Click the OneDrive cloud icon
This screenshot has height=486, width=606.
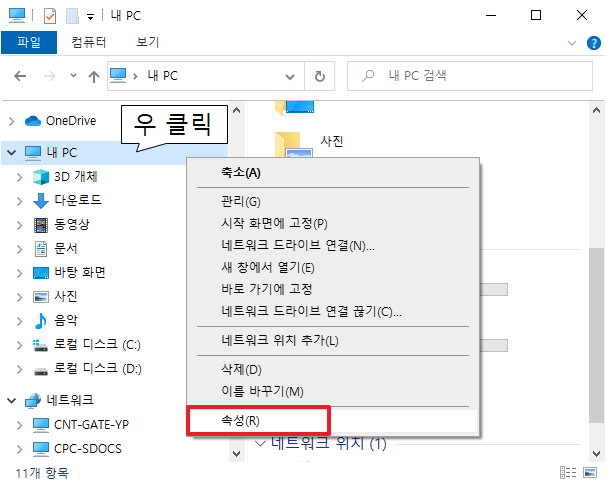click(31, 121)
